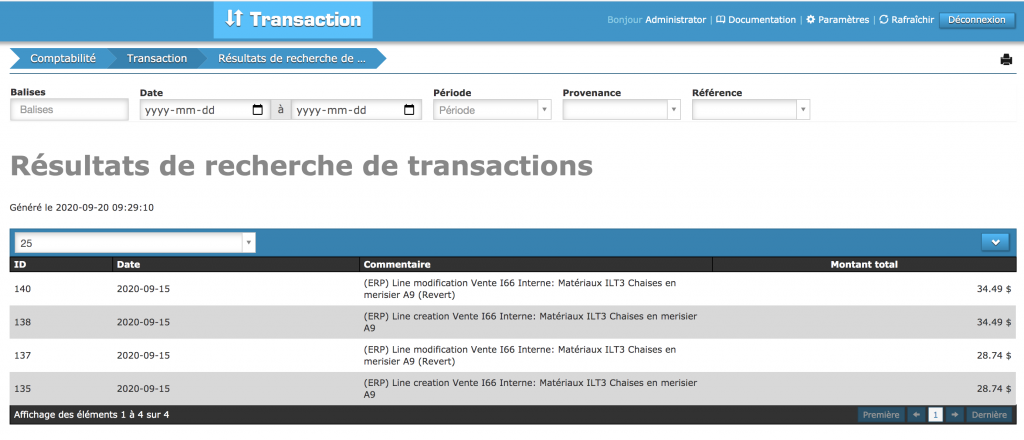Open the blue table options dropdown button

point(996,241)
